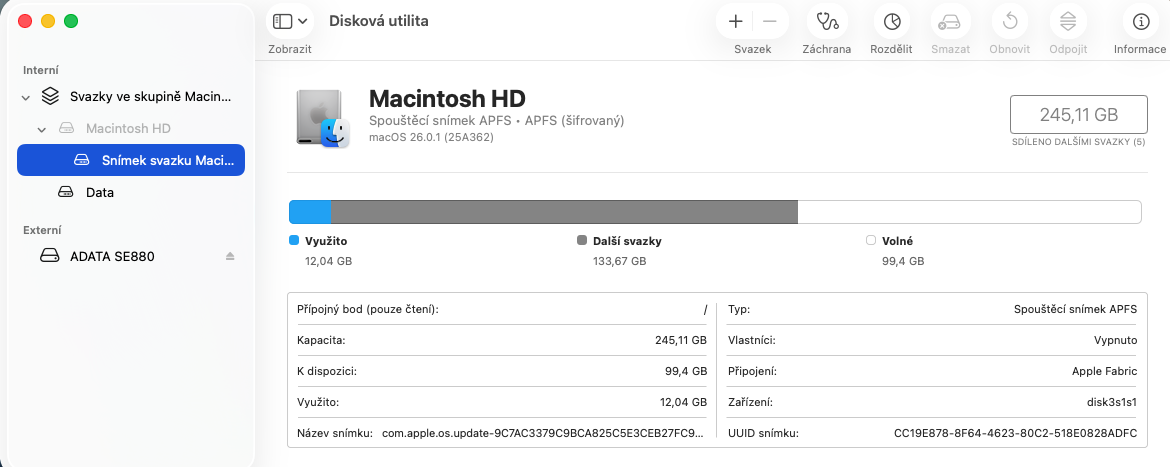1170x467 pixels.
Task: Click the Obnovit restore icon
Action: (1010, 21)
